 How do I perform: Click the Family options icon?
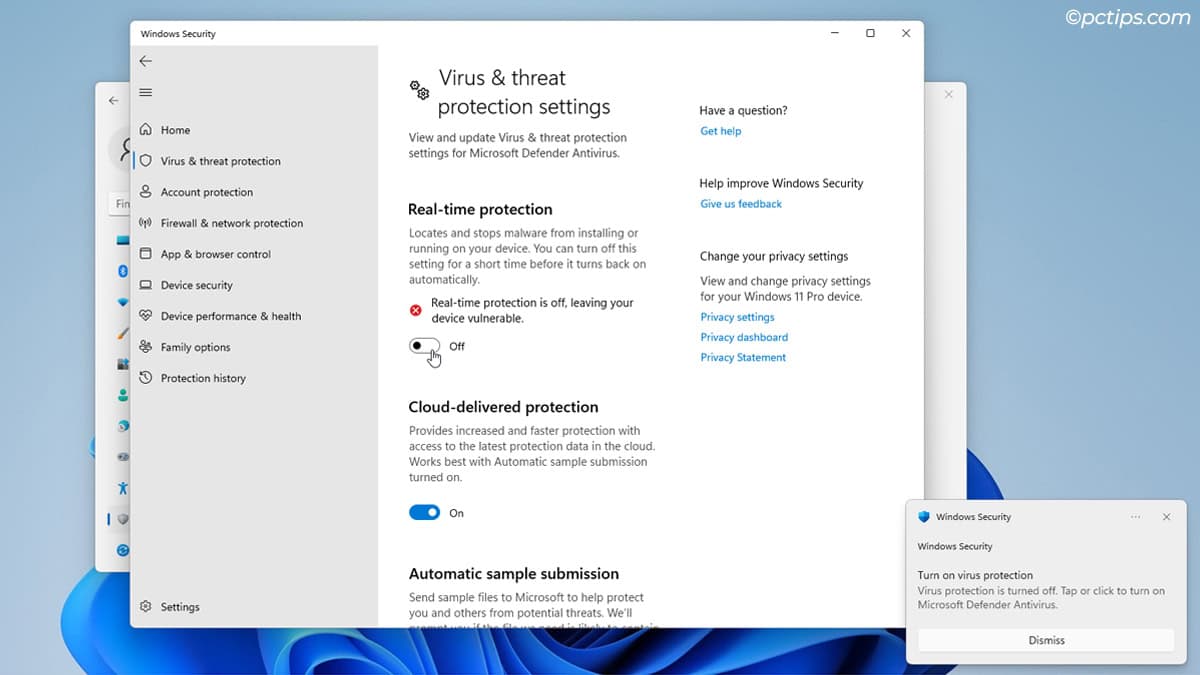146,347
